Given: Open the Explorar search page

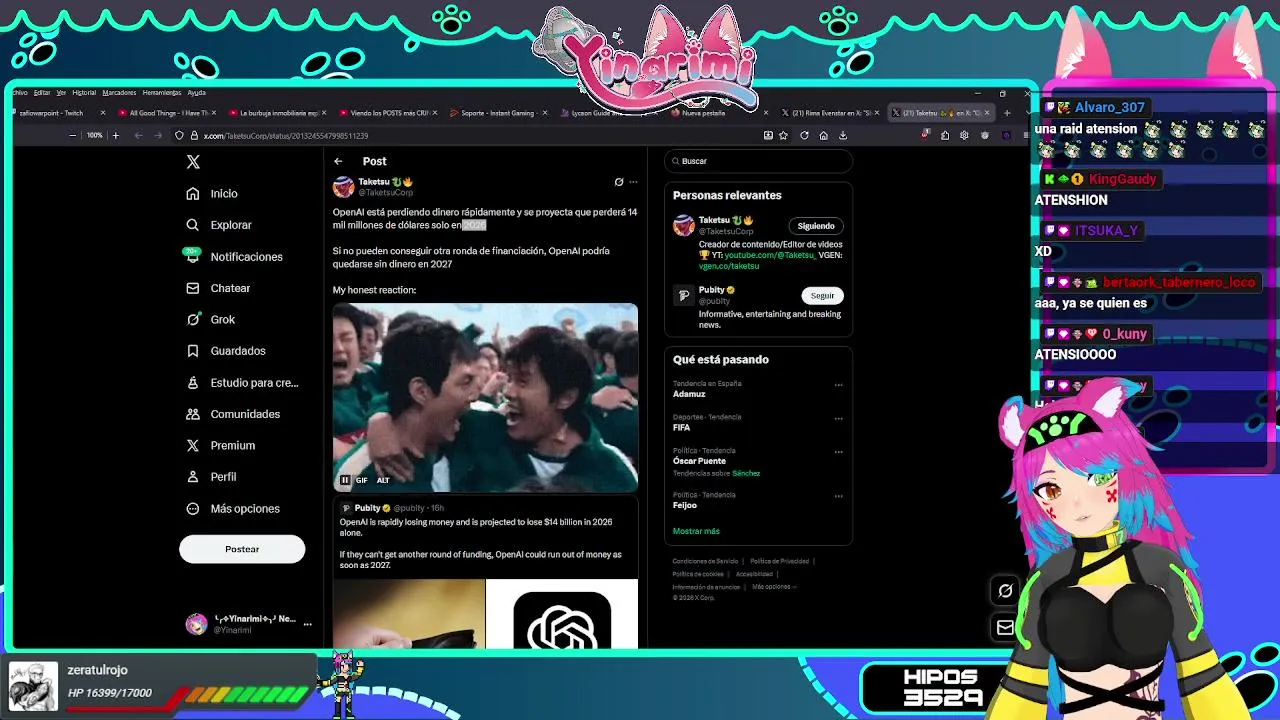Looking at the screenshot, I should pyautogui.click(x=219, y=225).
